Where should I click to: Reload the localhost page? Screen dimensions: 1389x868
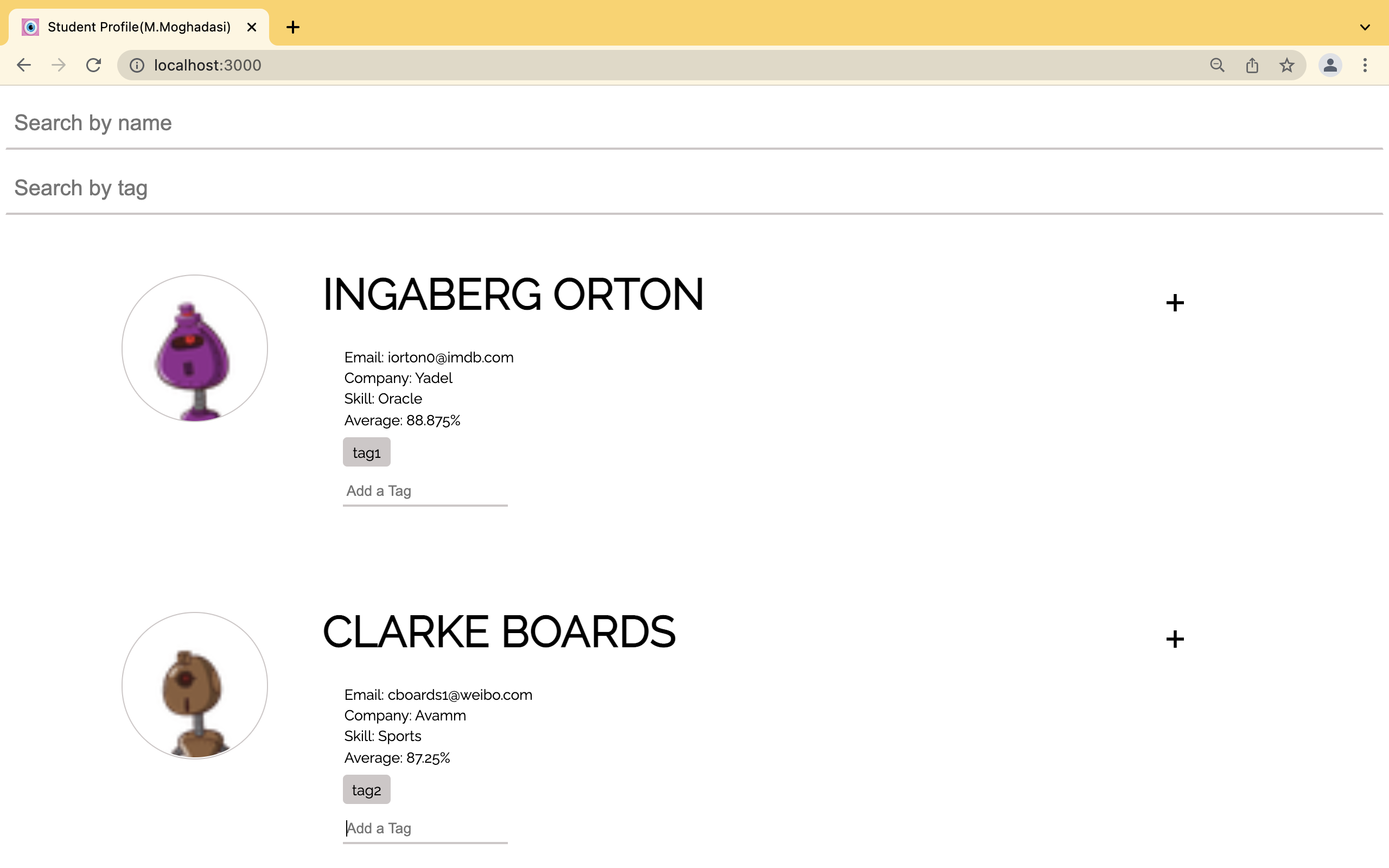(93, 65)
